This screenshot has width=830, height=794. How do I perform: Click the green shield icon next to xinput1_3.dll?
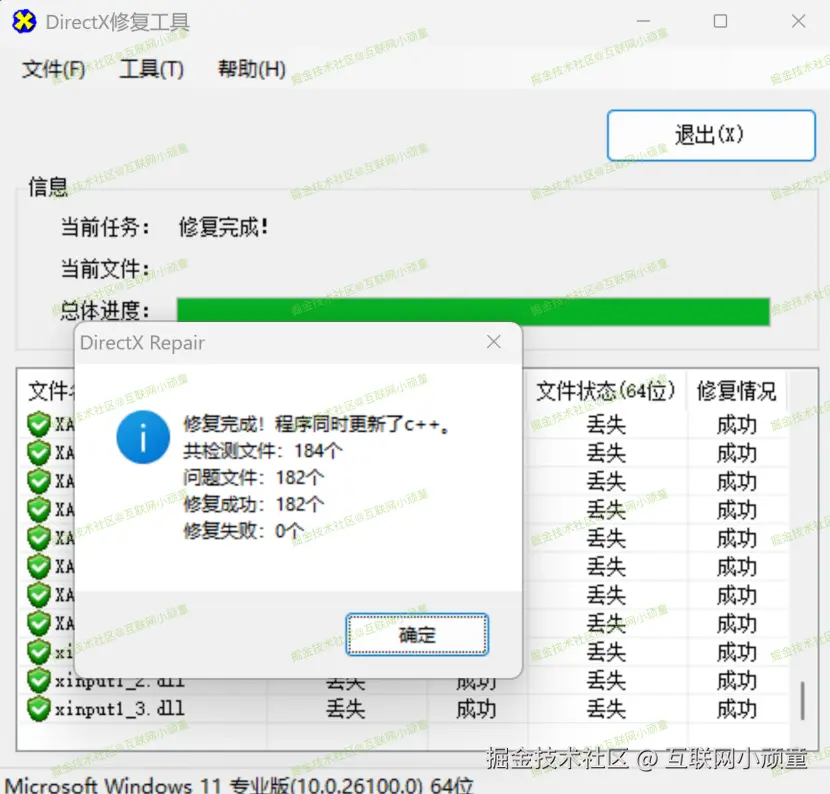37,710
